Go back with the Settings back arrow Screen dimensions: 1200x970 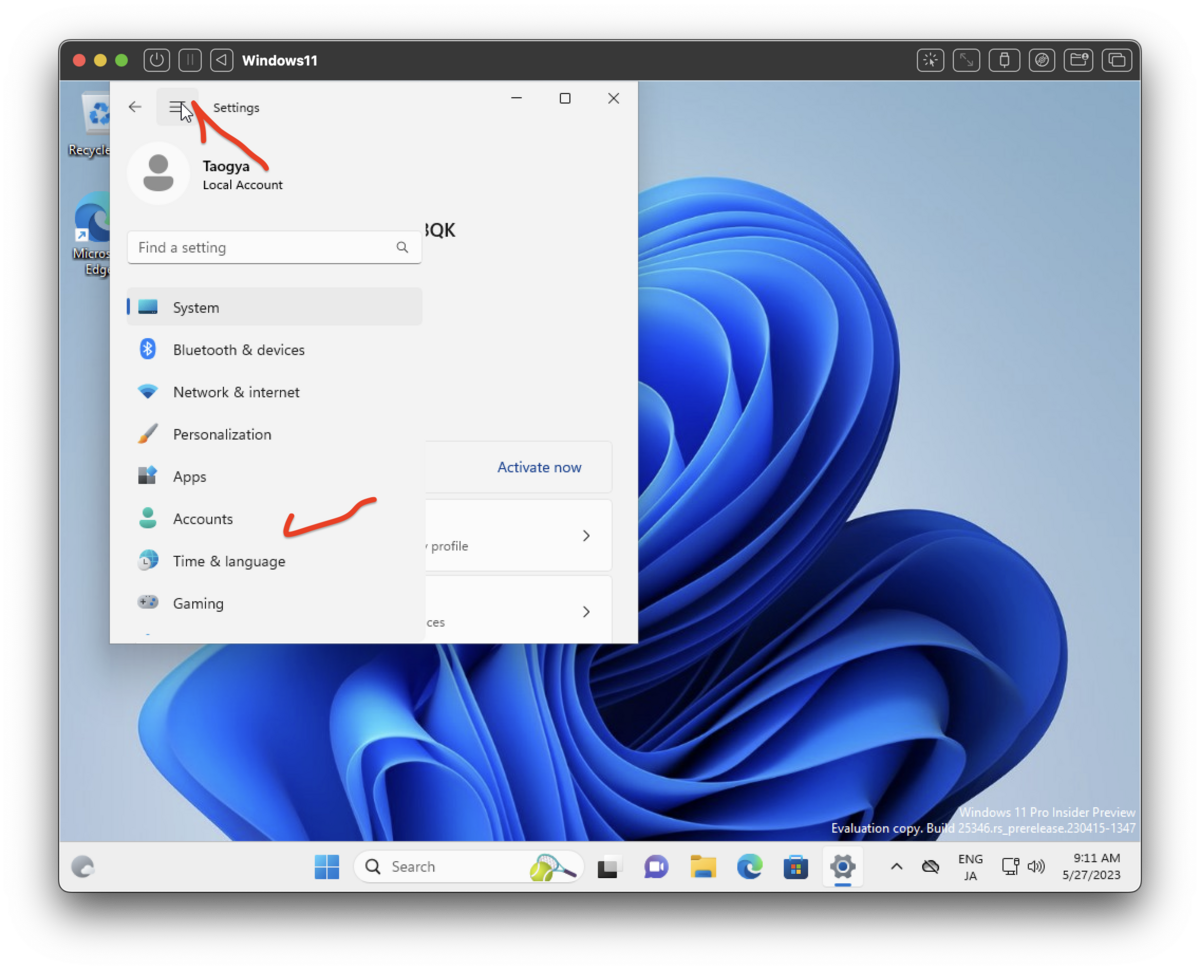135,107
